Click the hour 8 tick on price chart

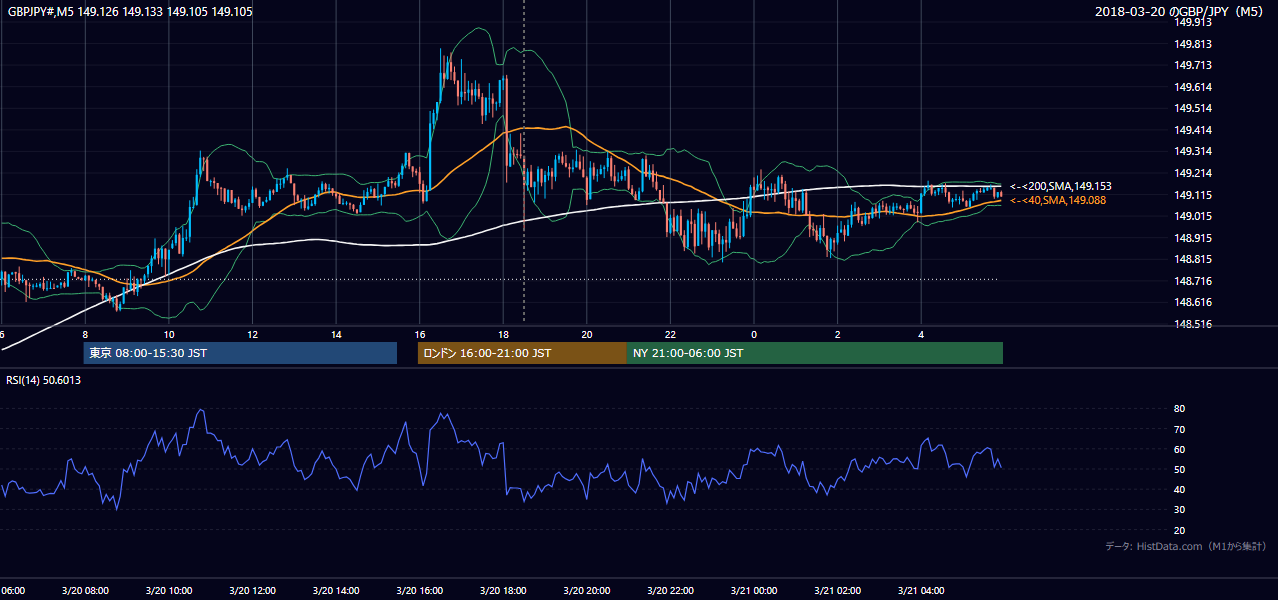coord(85,334)
